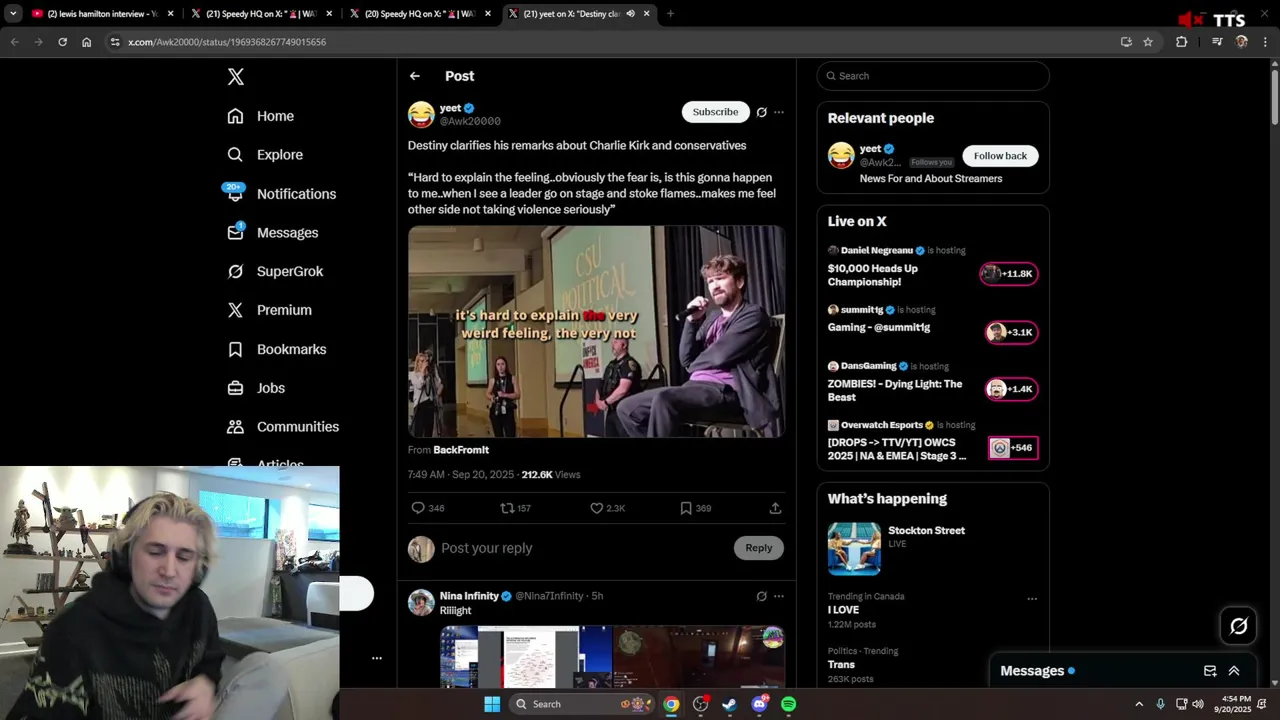
Task: Click three-dot menu on webcam overlay
Action: click(377, 658)
